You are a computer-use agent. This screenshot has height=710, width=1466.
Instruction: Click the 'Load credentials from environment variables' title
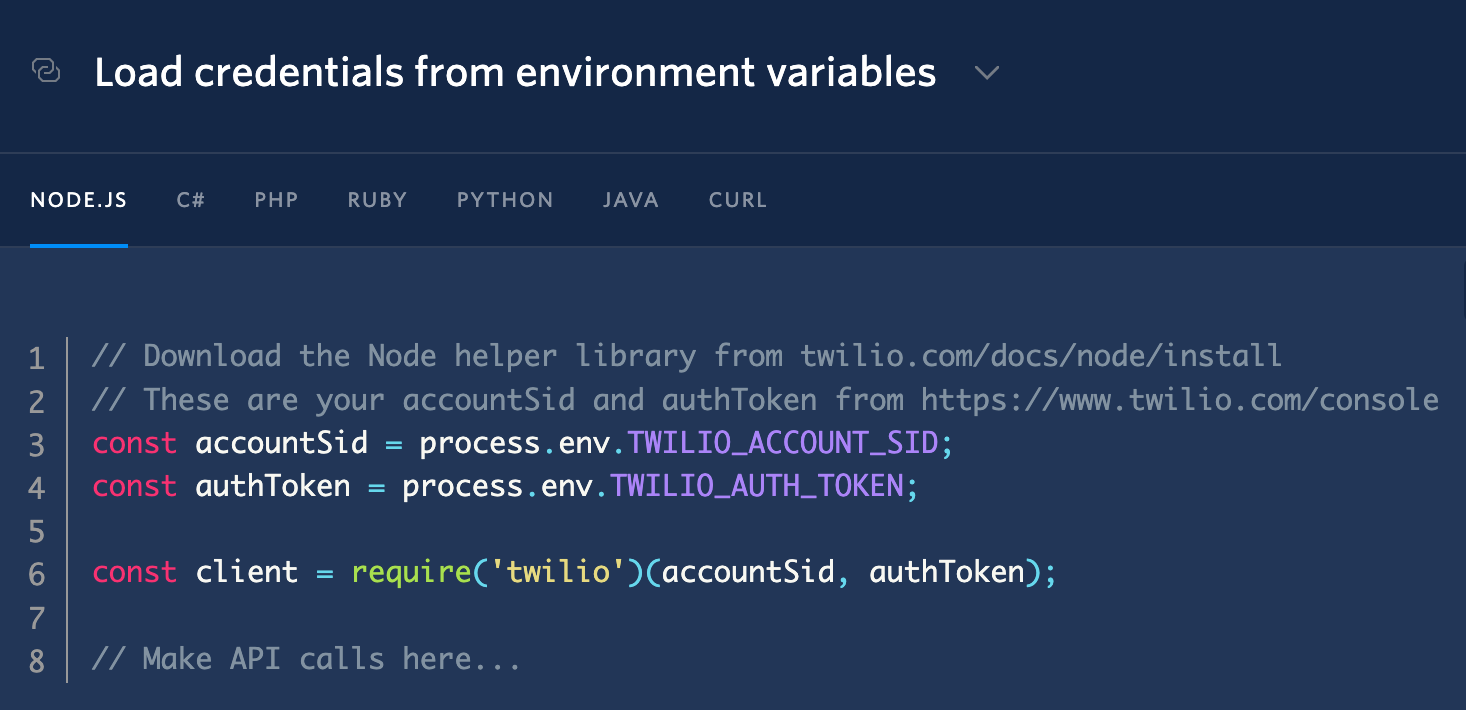pyautogui.click(x=515, y=73)
